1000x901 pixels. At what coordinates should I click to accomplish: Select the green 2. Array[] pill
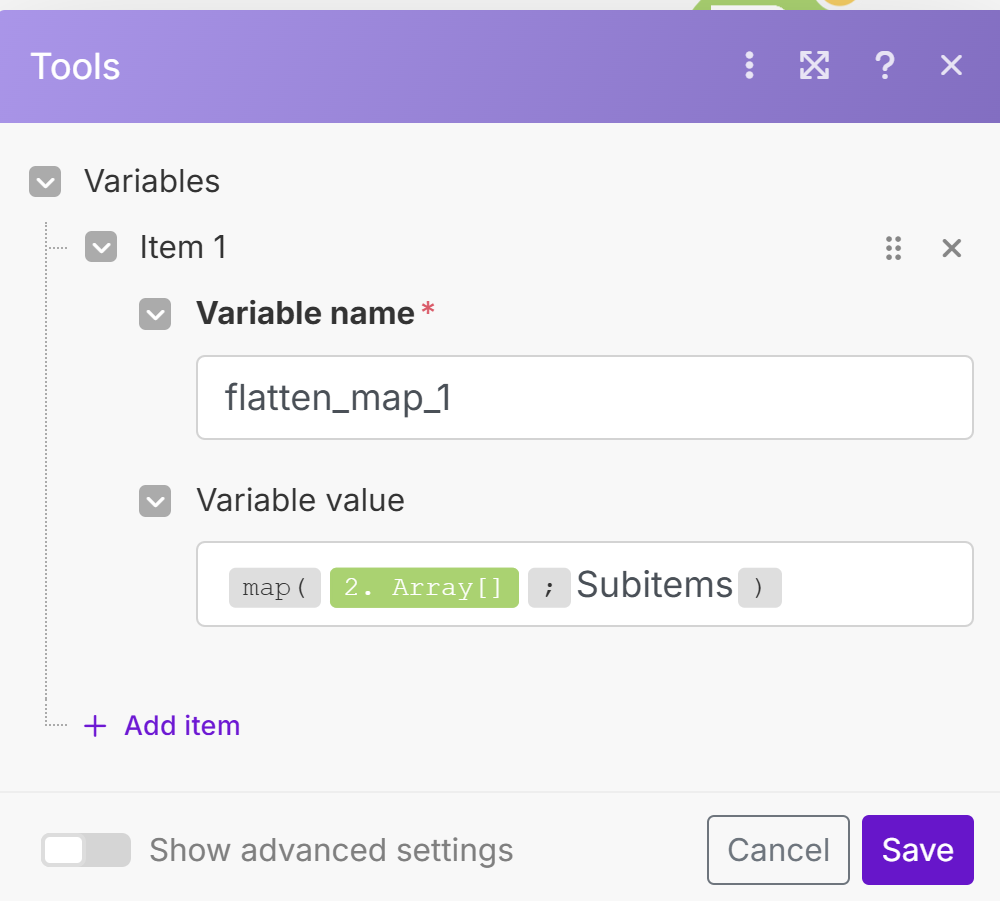[x=424, y=587]
